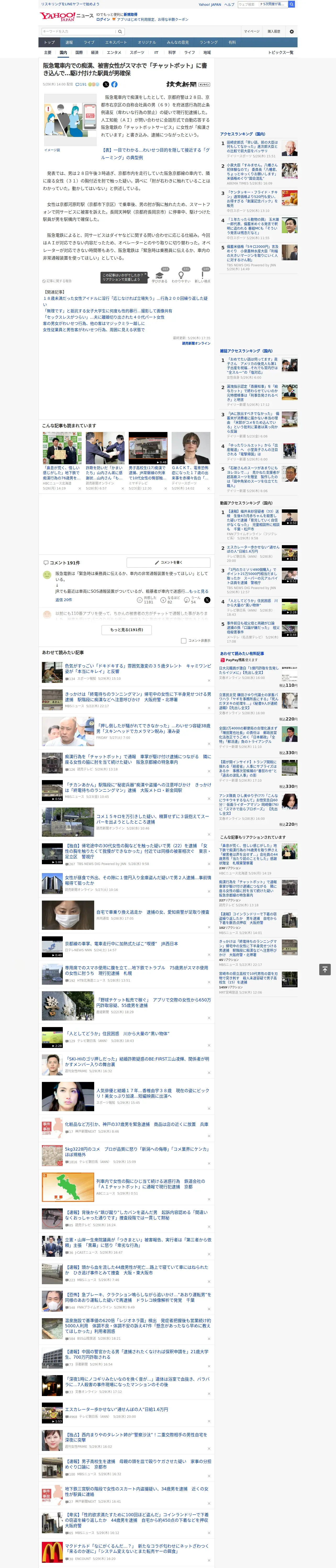Click the ログイン link

(x=103, y=20)
